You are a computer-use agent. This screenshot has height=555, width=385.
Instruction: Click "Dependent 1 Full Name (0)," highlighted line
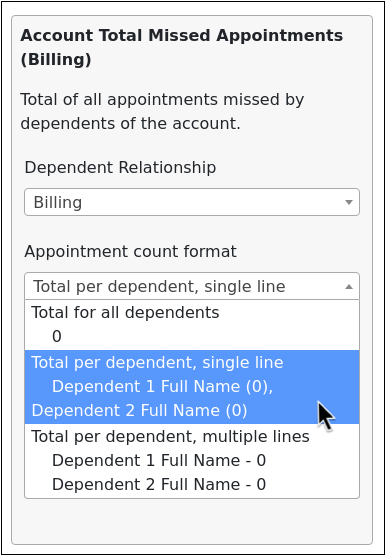tap(162, 387)
